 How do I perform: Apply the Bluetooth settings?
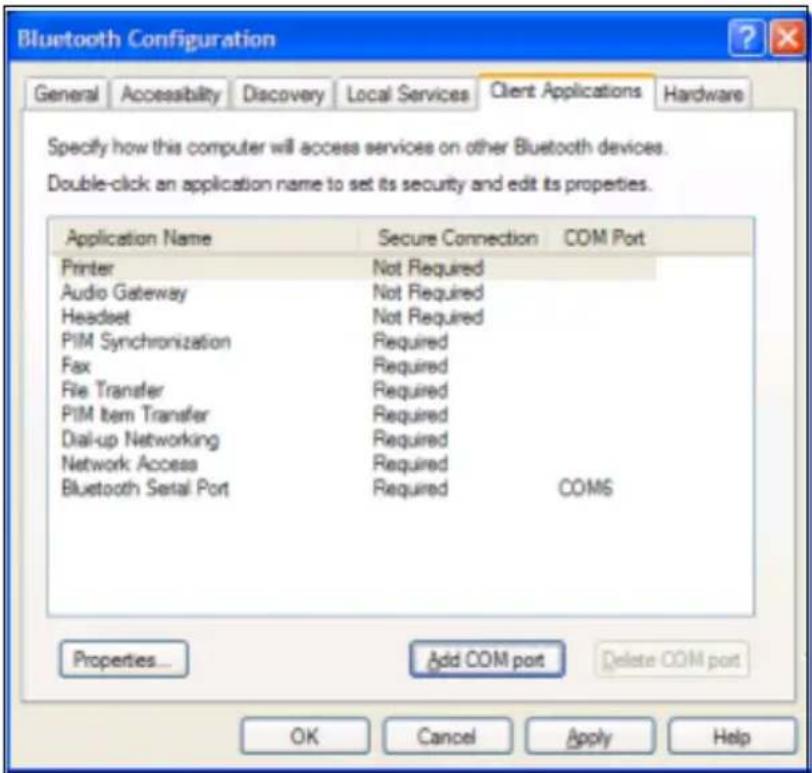[590, 736]
